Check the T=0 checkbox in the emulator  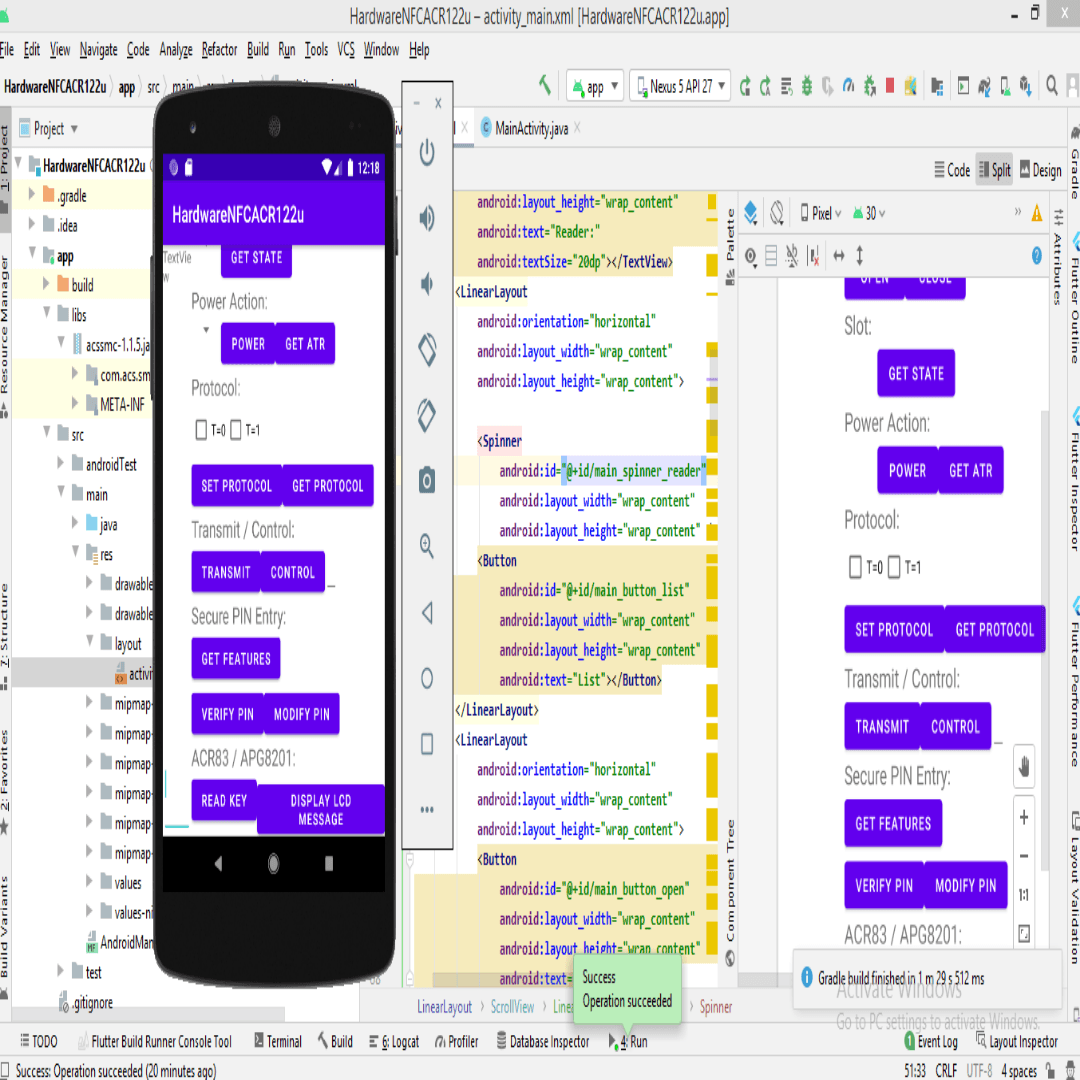click(201, 431)
